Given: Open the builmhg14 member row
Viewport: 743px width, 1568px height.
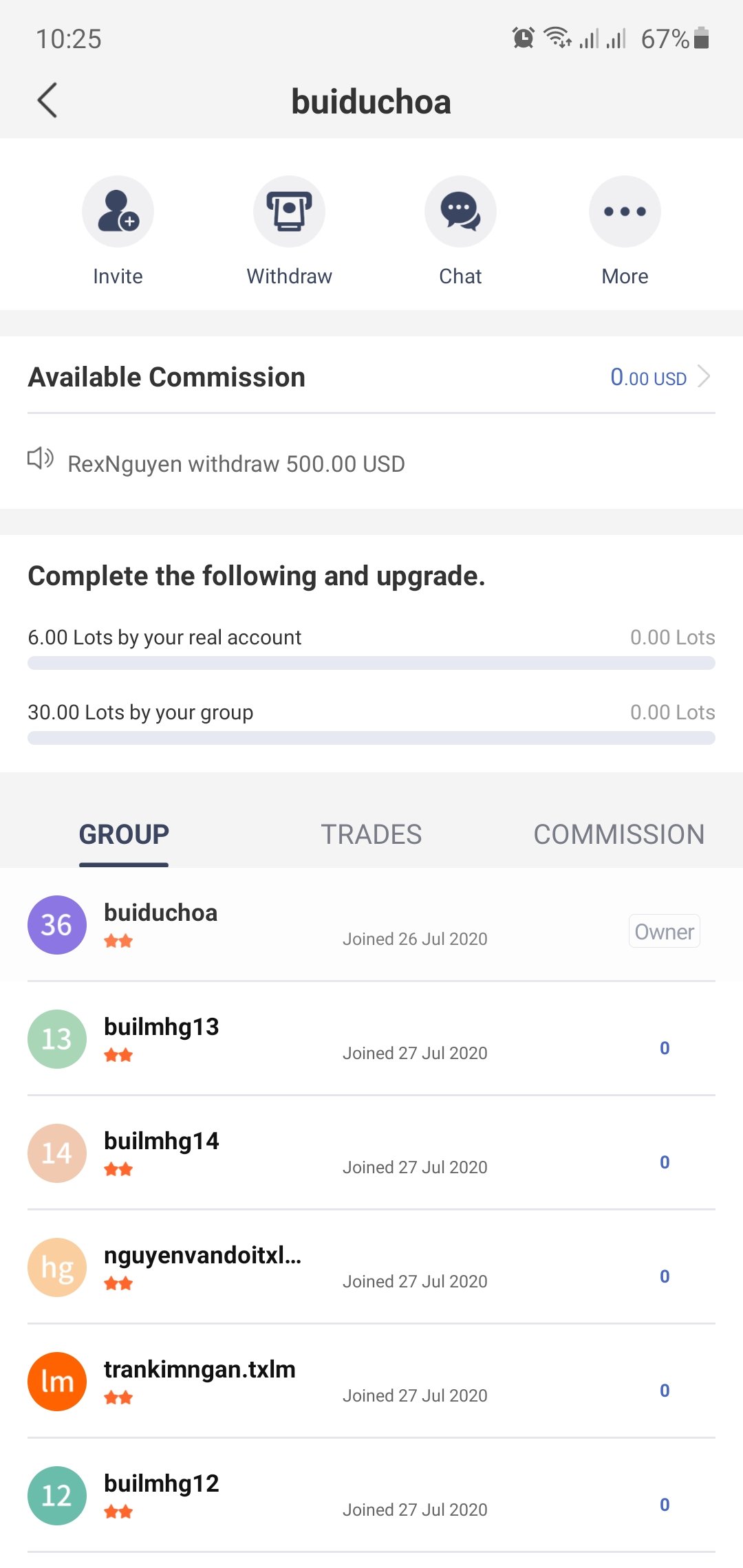Looking at the screenshot, I should pos(371,1153).
